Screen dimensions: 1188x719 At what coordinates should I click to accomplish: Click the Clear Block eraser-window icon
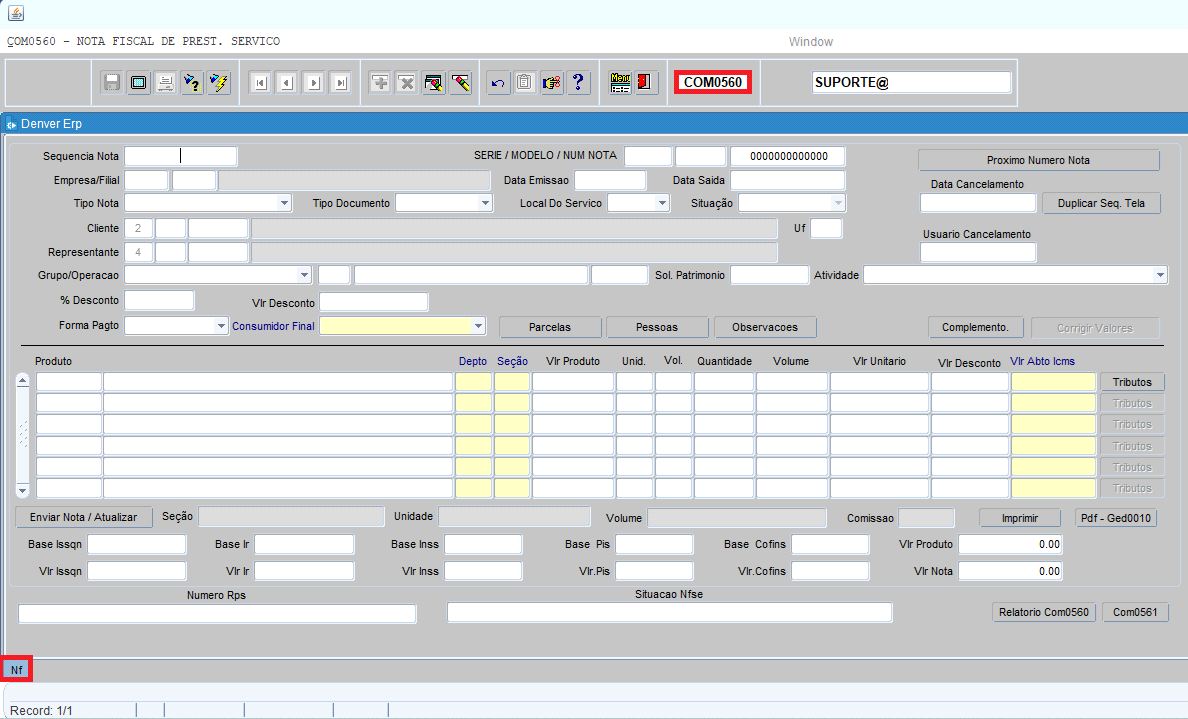(x=433, y=82)
